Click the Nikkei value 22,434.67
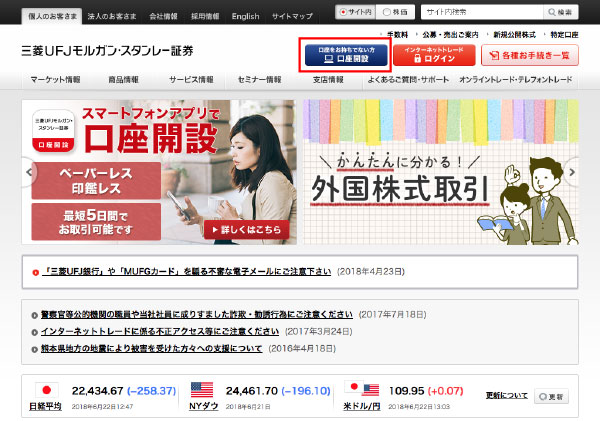This screenshot has width=600, height=421. [x=97, y=391]
